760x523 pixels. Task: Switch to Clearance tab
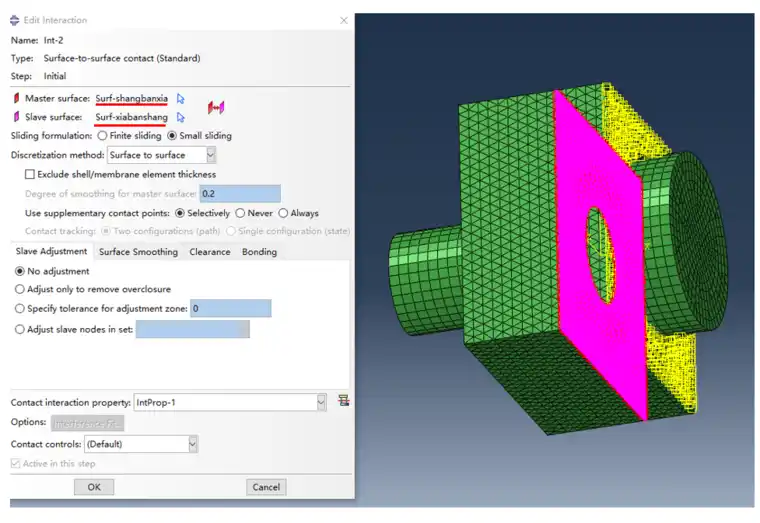point(209,252)
